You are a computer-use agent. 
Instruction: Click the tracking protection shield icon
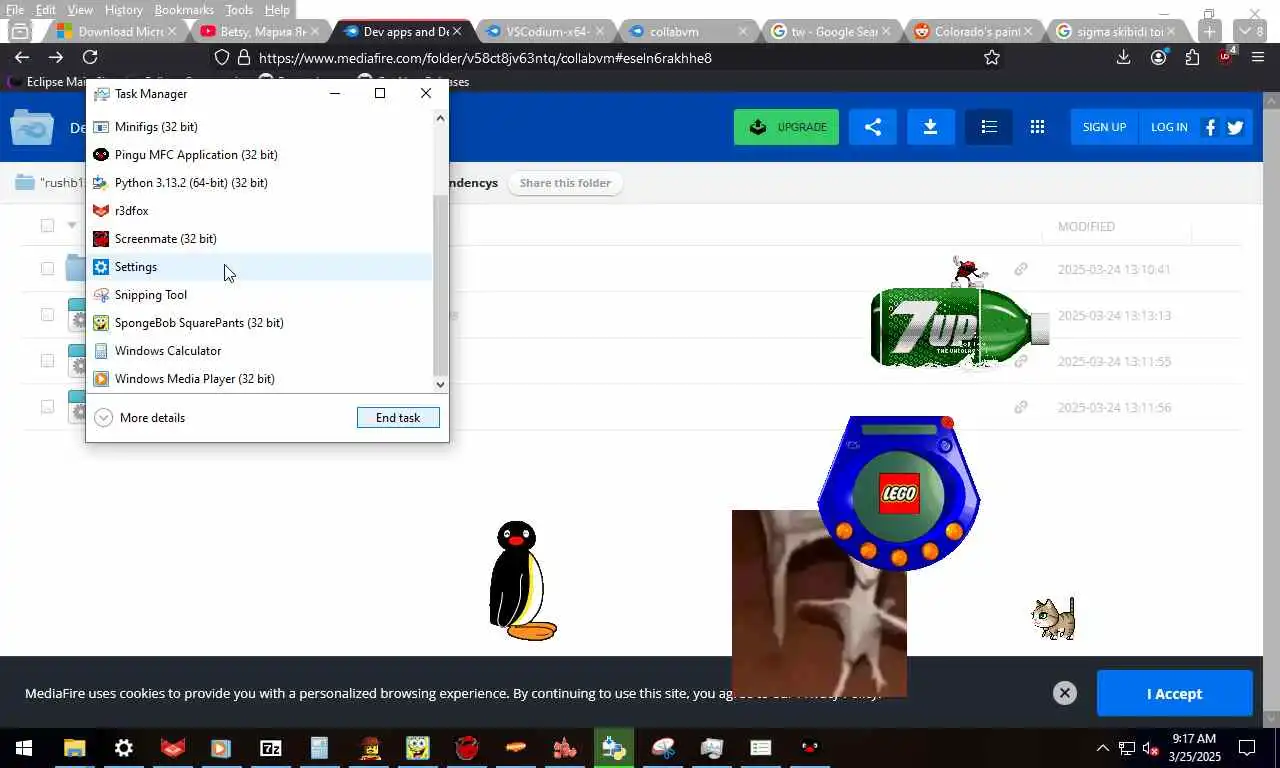222,58
